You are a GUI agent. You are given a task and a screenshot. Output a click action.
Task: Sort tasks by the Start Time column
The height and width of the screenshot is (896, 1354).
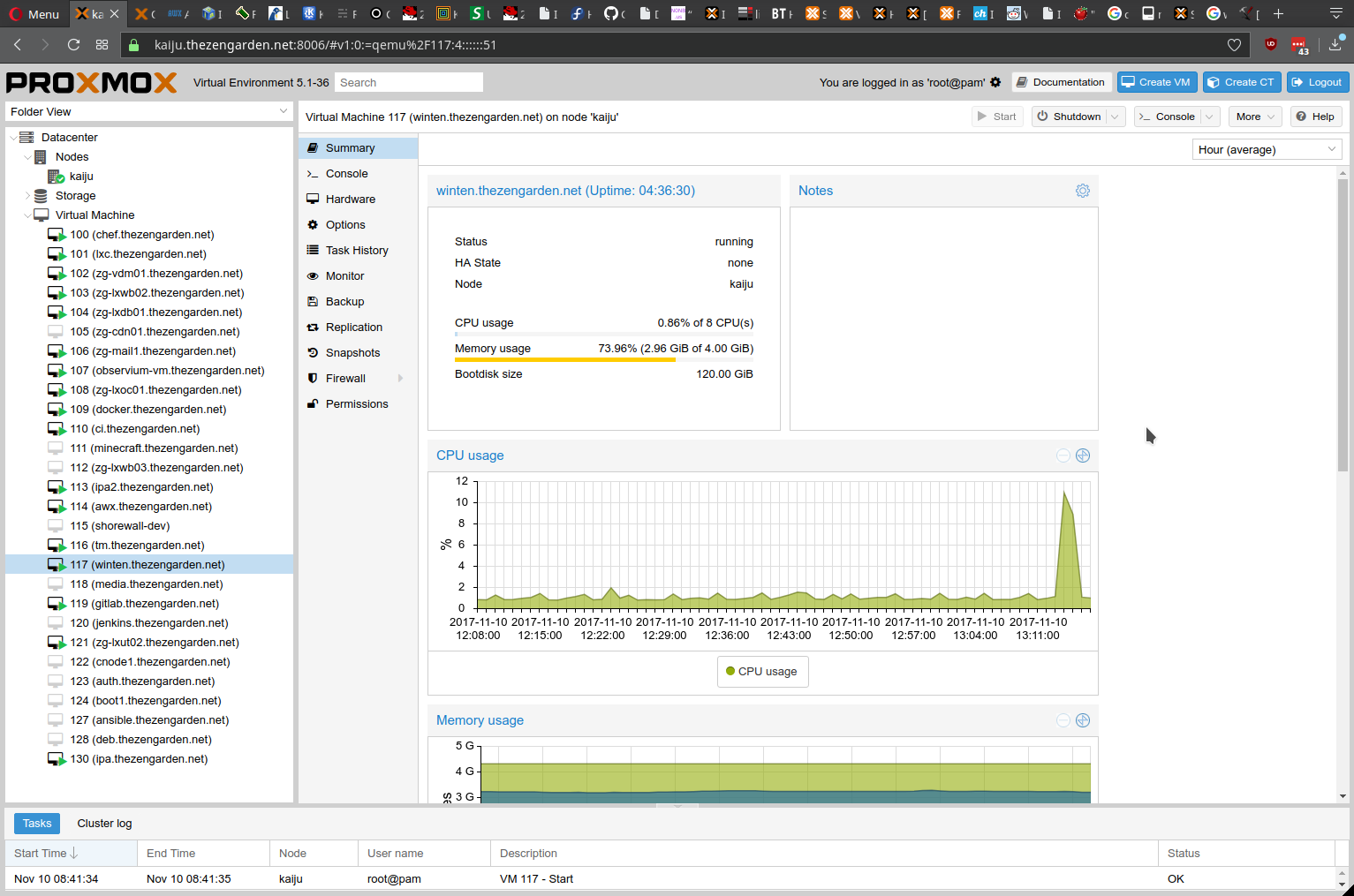coord(71,854)
